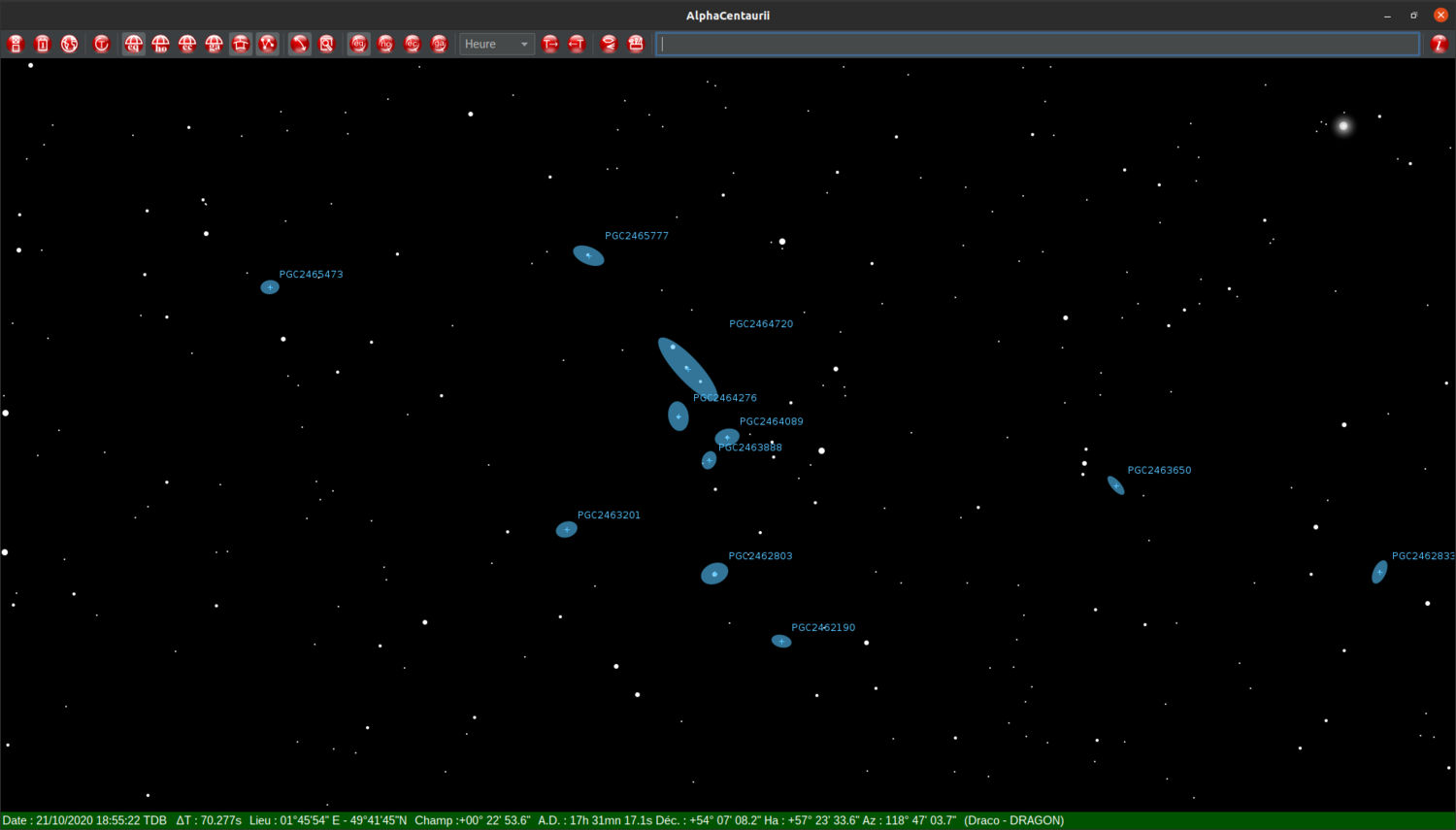
Task: Open help via the info icon far right
Action: 1440,44
